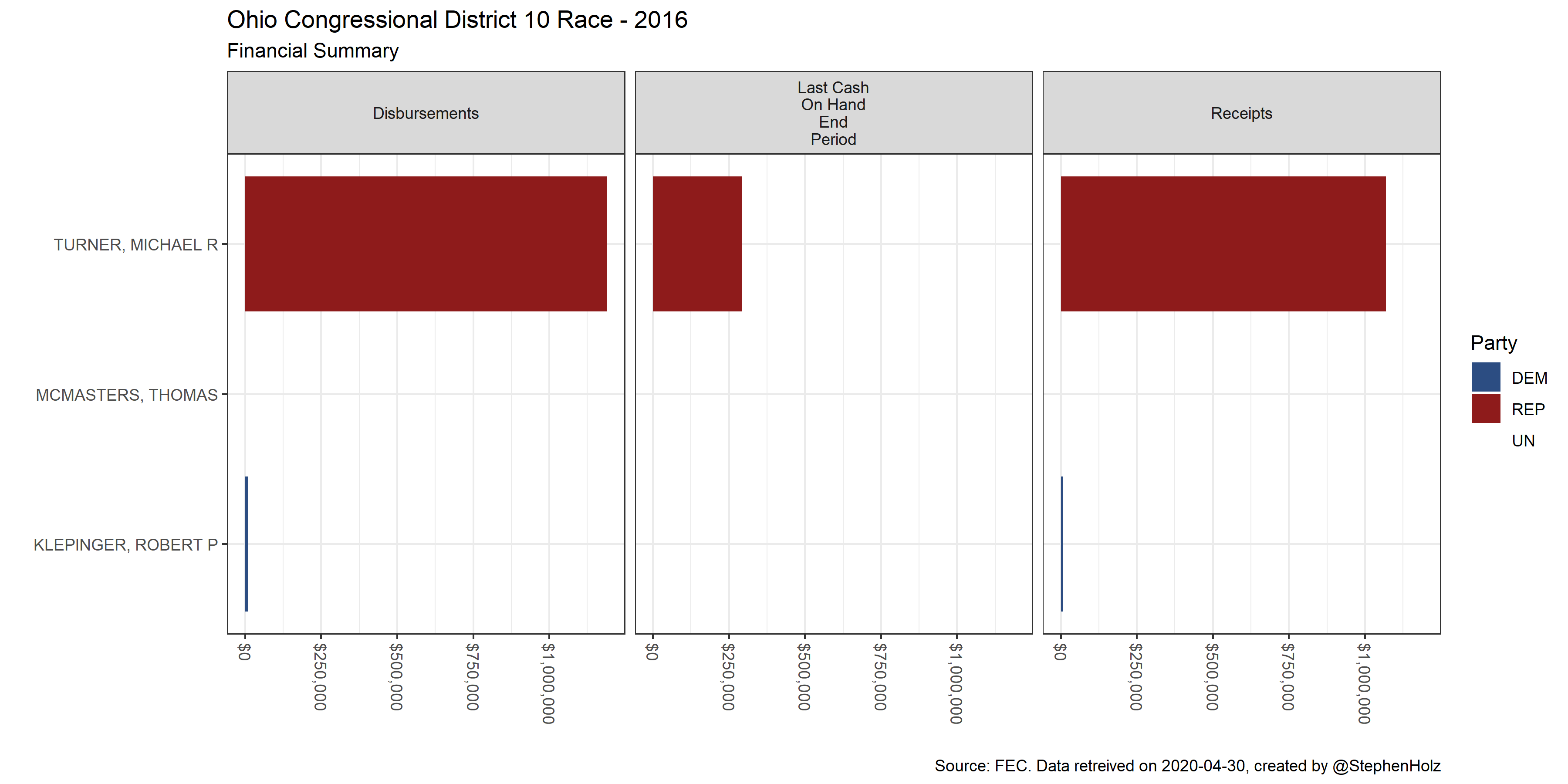Click the Financial Summary subtitle

point(312,51)
